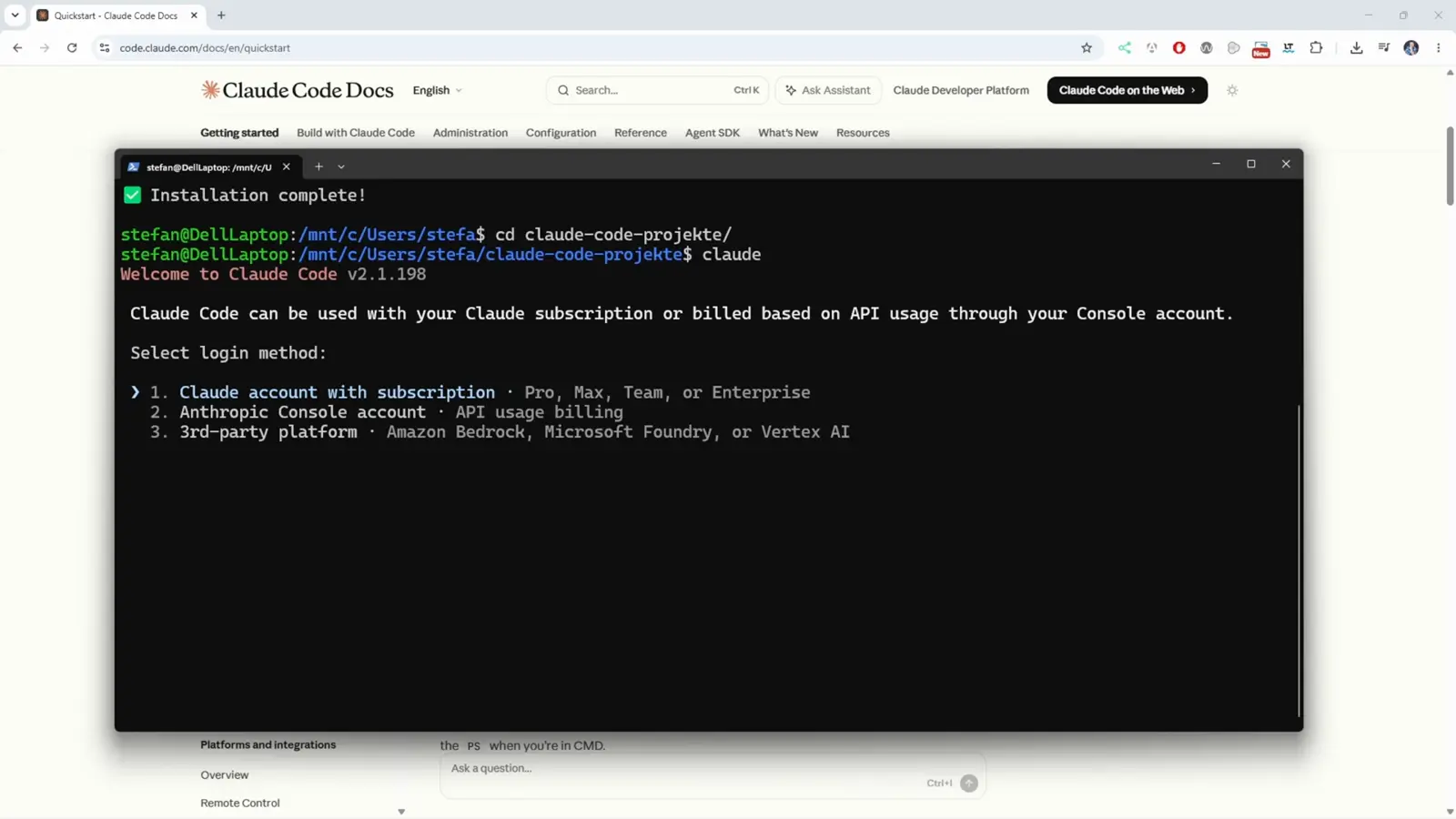Image resolution: width=1456 pixels, height=819 pixels.
Task: Open the Configuration tab
Action: click(x=561, y=133)
